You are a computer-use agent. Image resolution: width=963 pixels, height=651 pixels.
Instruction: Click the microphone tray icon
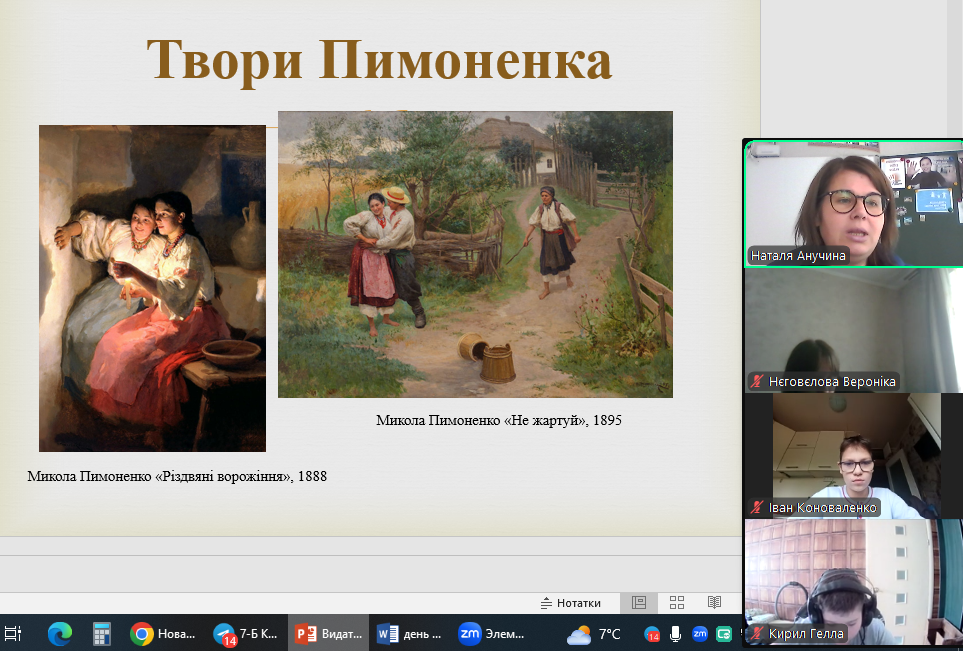click(x=676, y=634)
